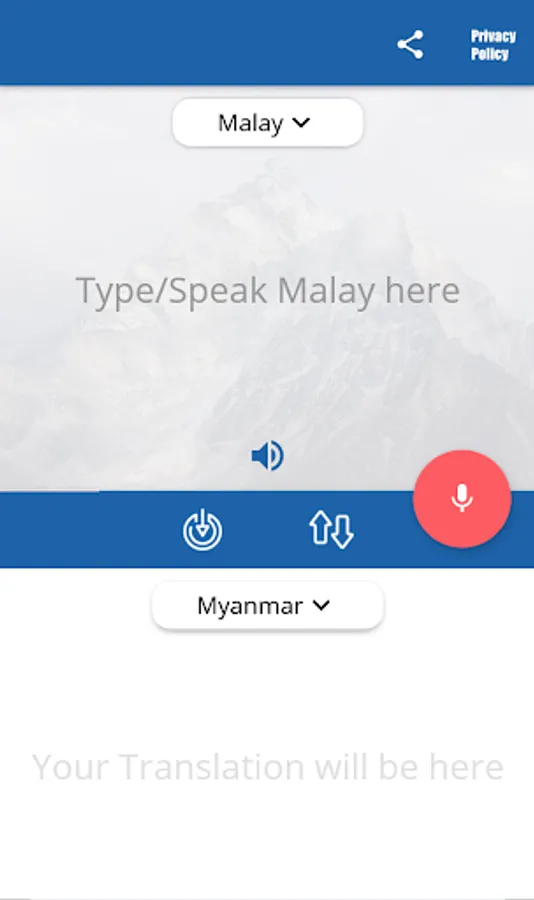Tap the word Myanmar in language selector

[250, 606]
